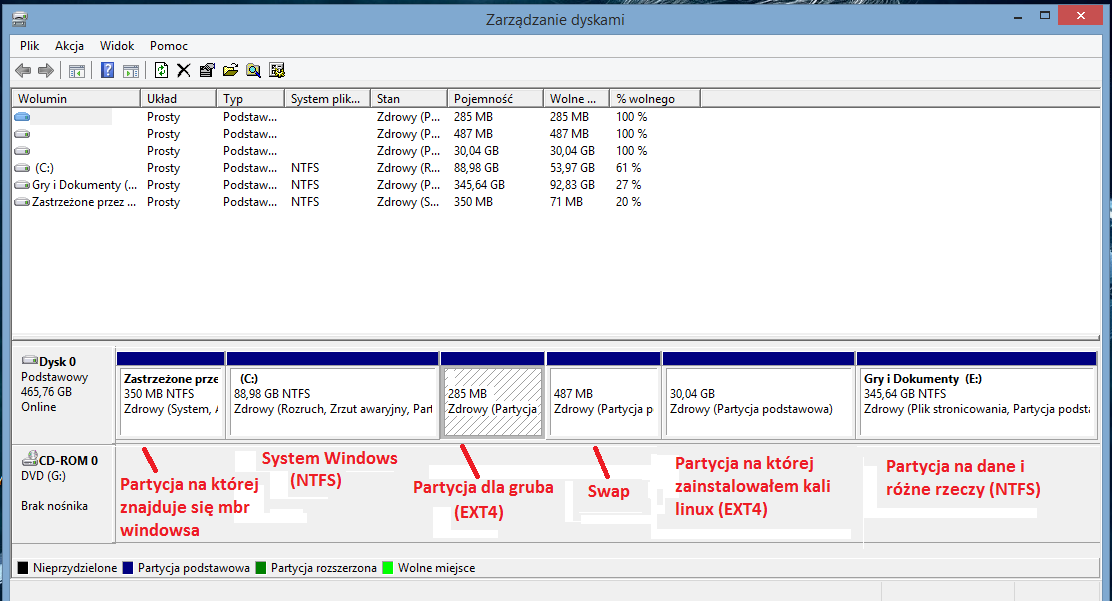Screen dimensions: 1112x601
Task: Click the Back arrow toolbar icon
Action: click(23, 70)
